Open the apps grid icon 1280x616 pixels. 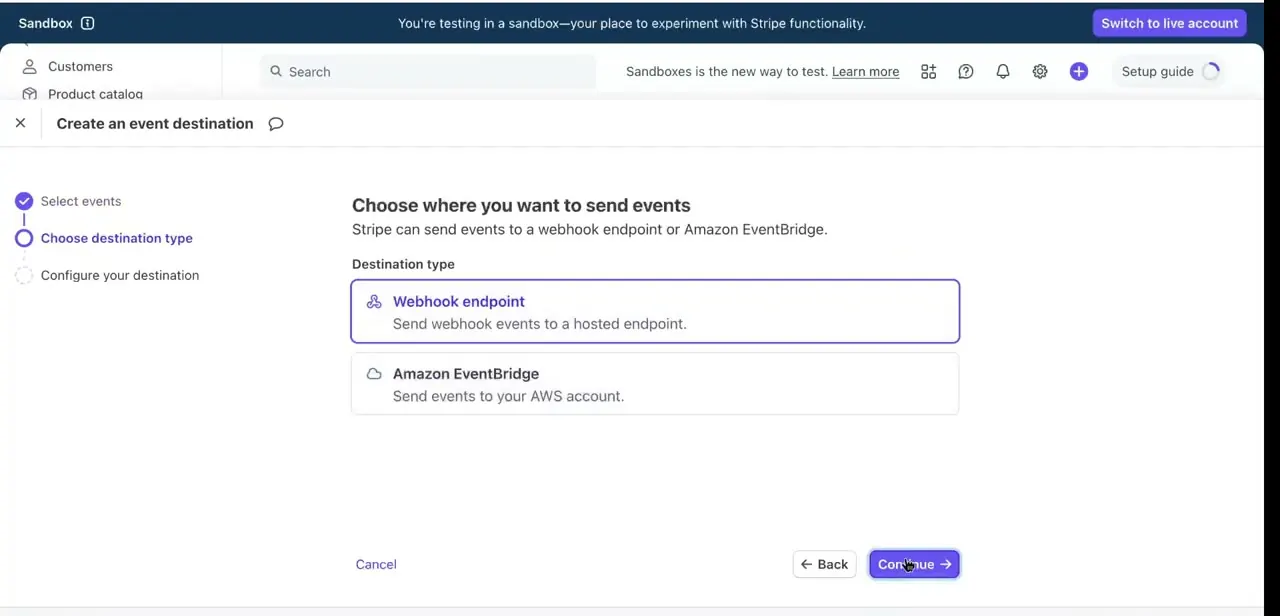(929, 71)
